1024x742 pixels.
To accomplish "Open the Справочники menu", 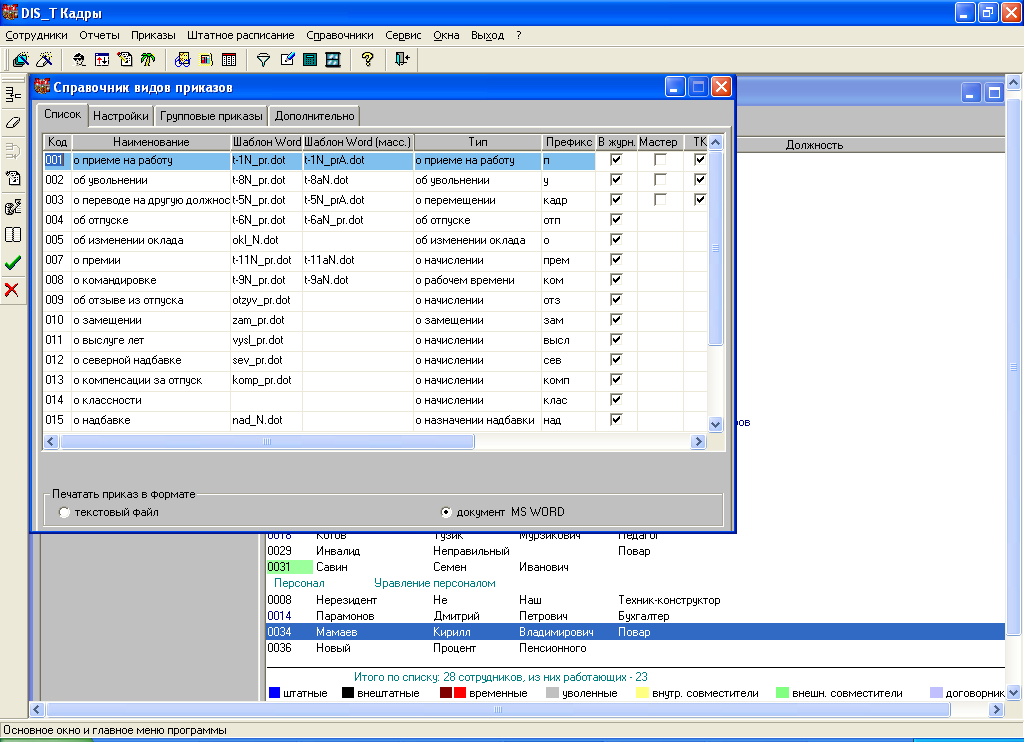I will pyautogui.click(x=340, y=35).
